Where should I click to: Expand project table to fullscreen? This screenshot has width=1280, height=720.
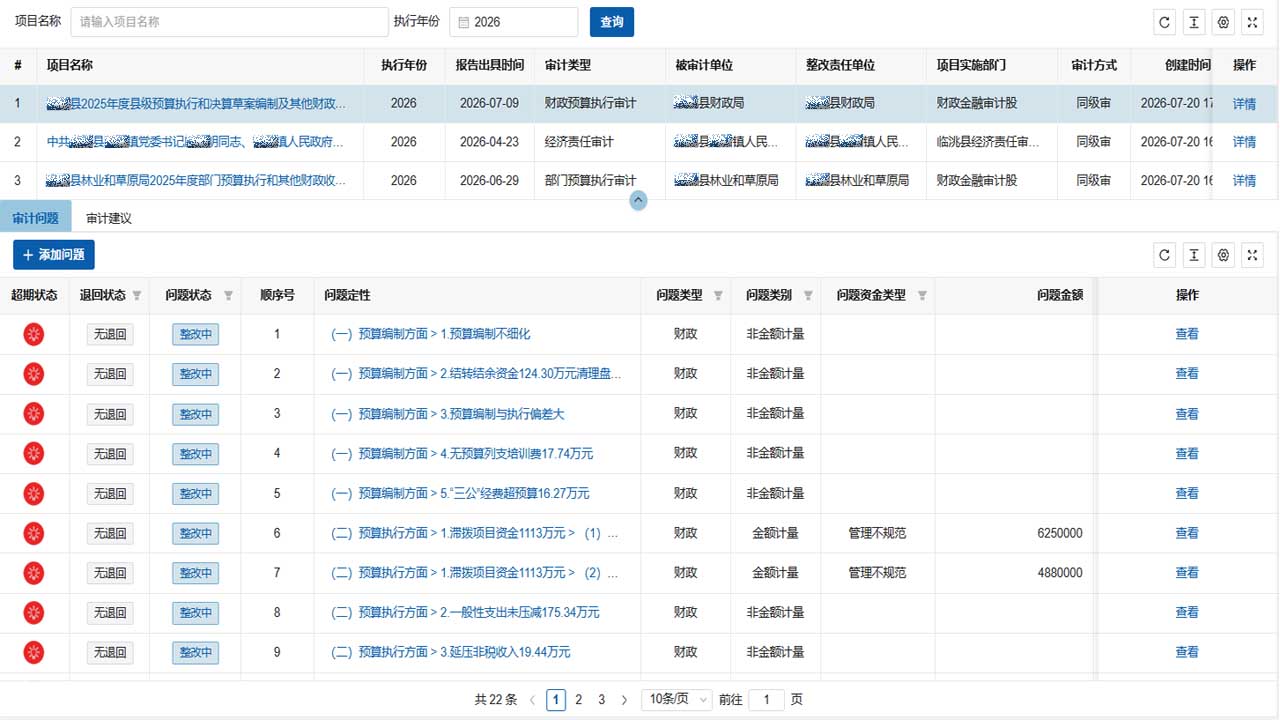click(1252, 22)
